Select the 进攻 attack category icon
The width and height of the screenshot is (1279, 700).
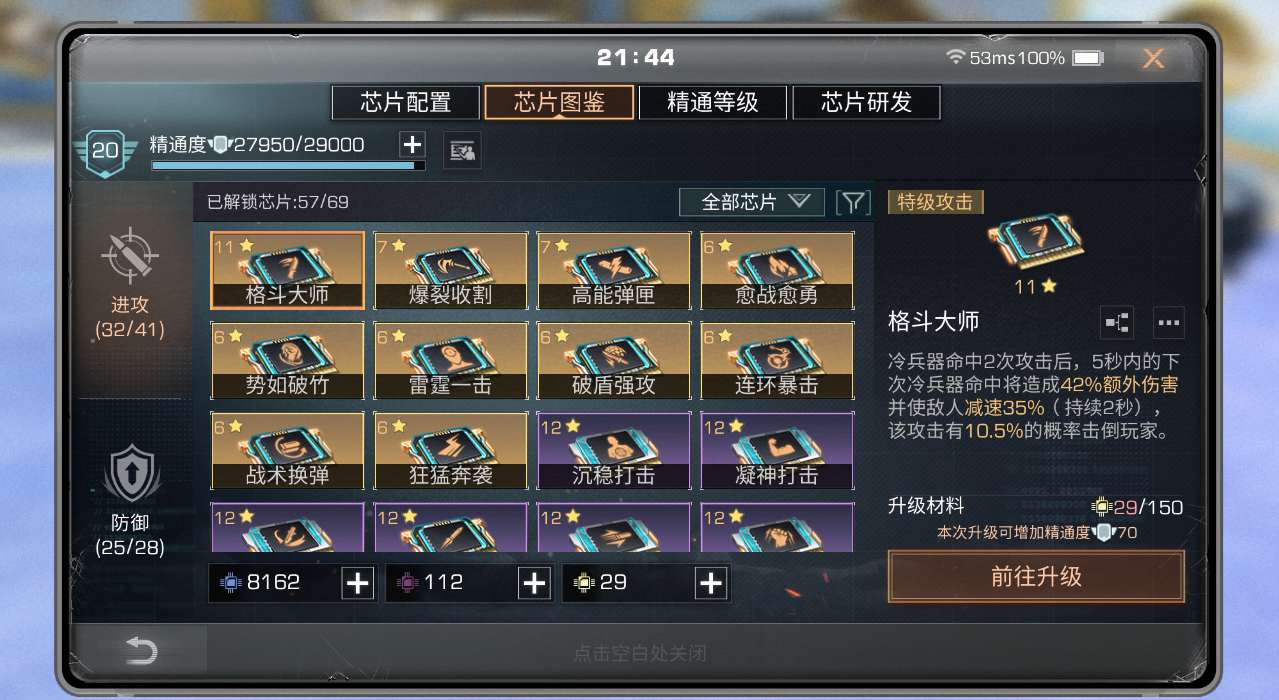[x=129, y=256]
